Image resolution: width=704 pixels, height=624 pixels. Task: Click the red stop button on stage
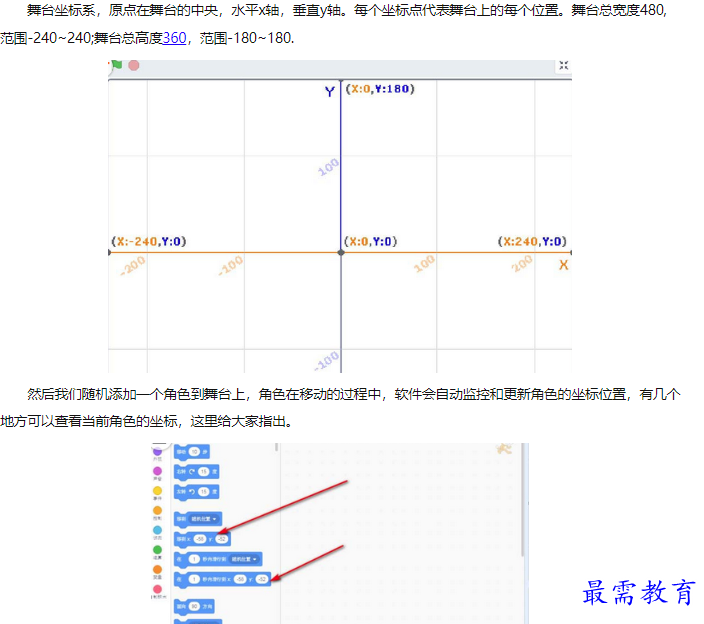click(x=134, y=66)
